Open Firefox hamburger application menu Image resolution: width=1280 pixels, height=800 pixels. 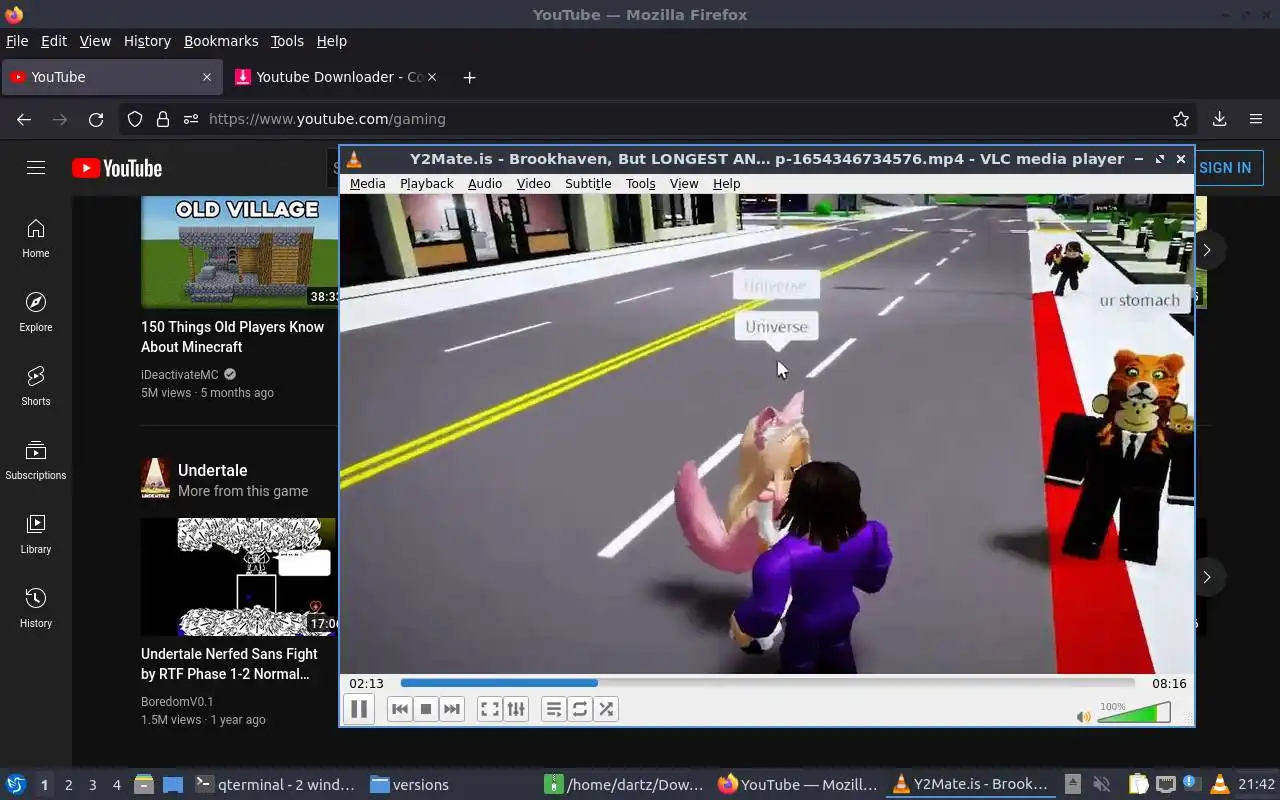point(1256,119)
